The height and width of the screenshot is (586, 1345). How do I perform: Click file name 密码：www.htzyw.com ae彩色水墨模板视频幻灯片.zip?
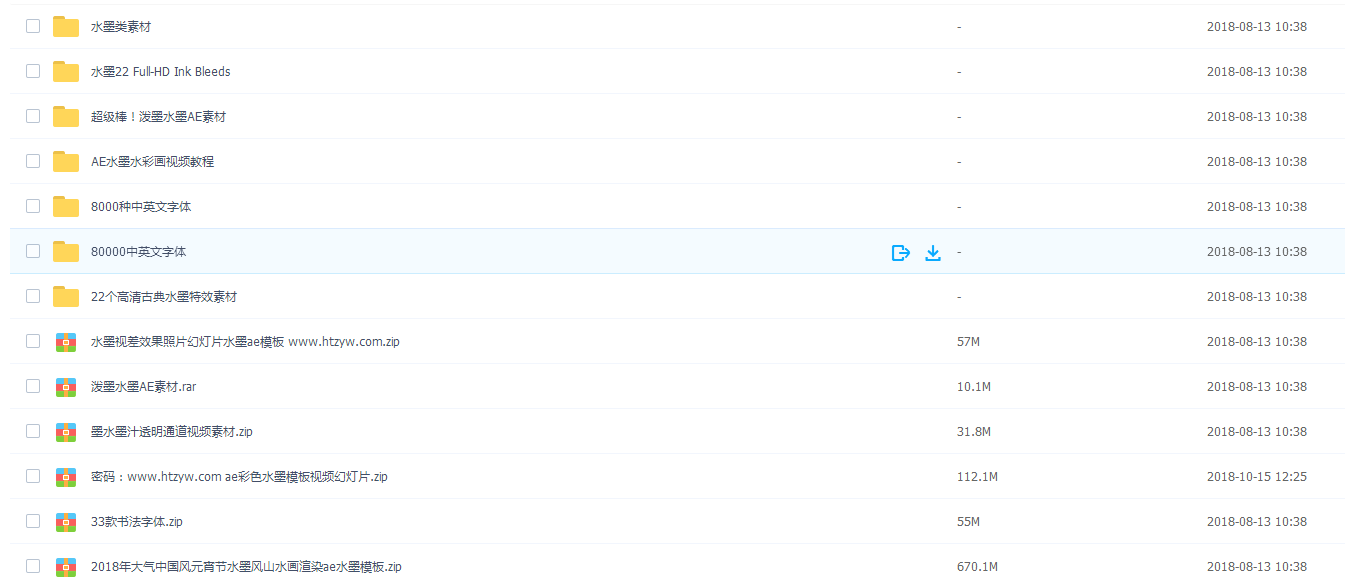pos(239,477)
